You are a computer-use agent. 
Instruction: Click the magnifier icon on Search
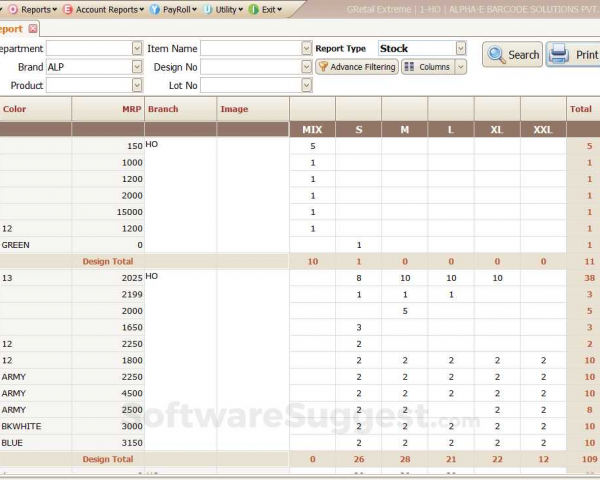pos(496,54)
